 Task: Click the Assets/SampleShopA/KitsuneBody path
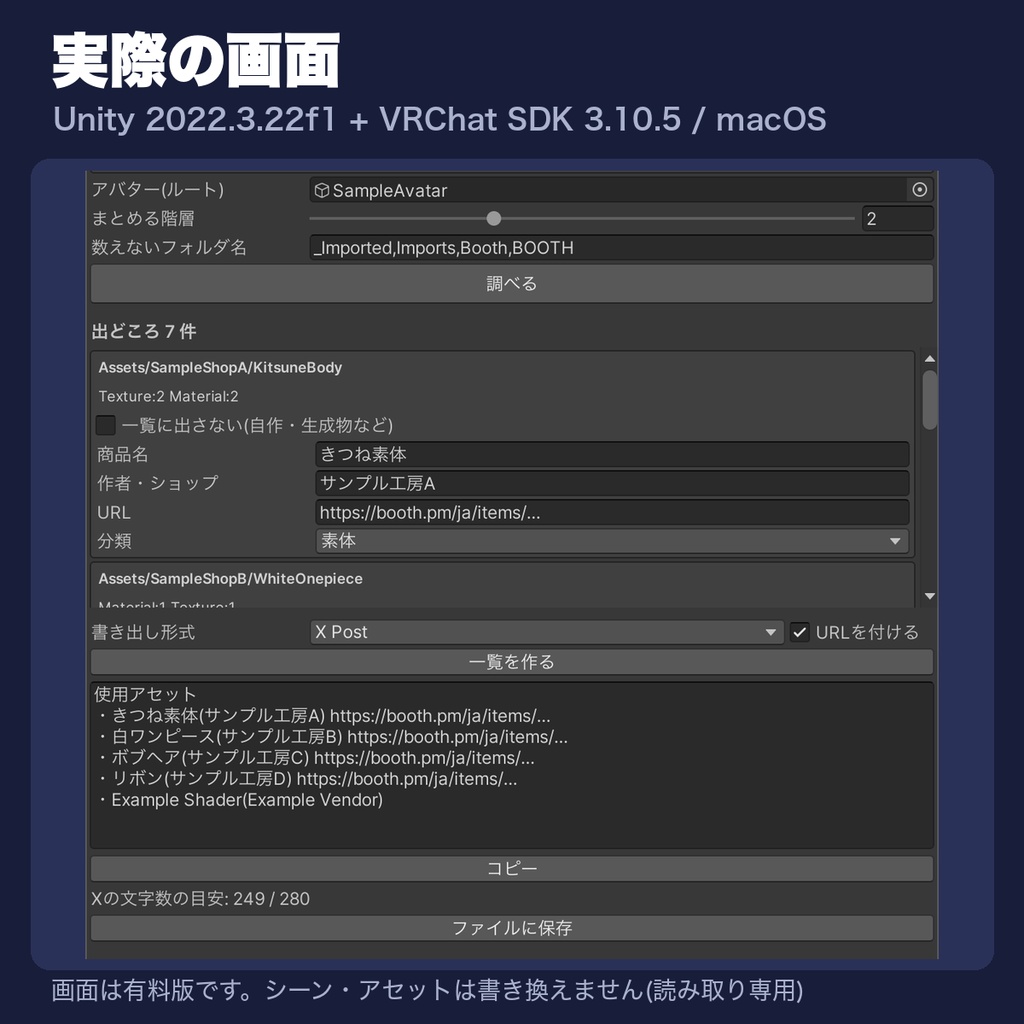(x=220, y=368)
